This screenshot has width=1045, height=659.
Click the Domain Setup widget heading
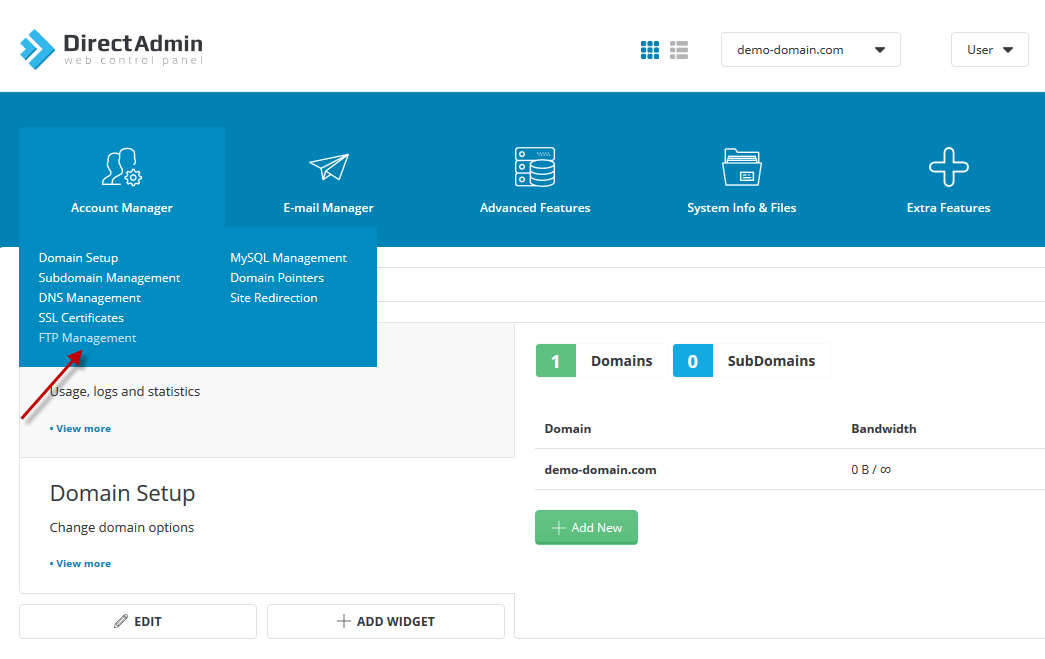[x=123, y=493]
